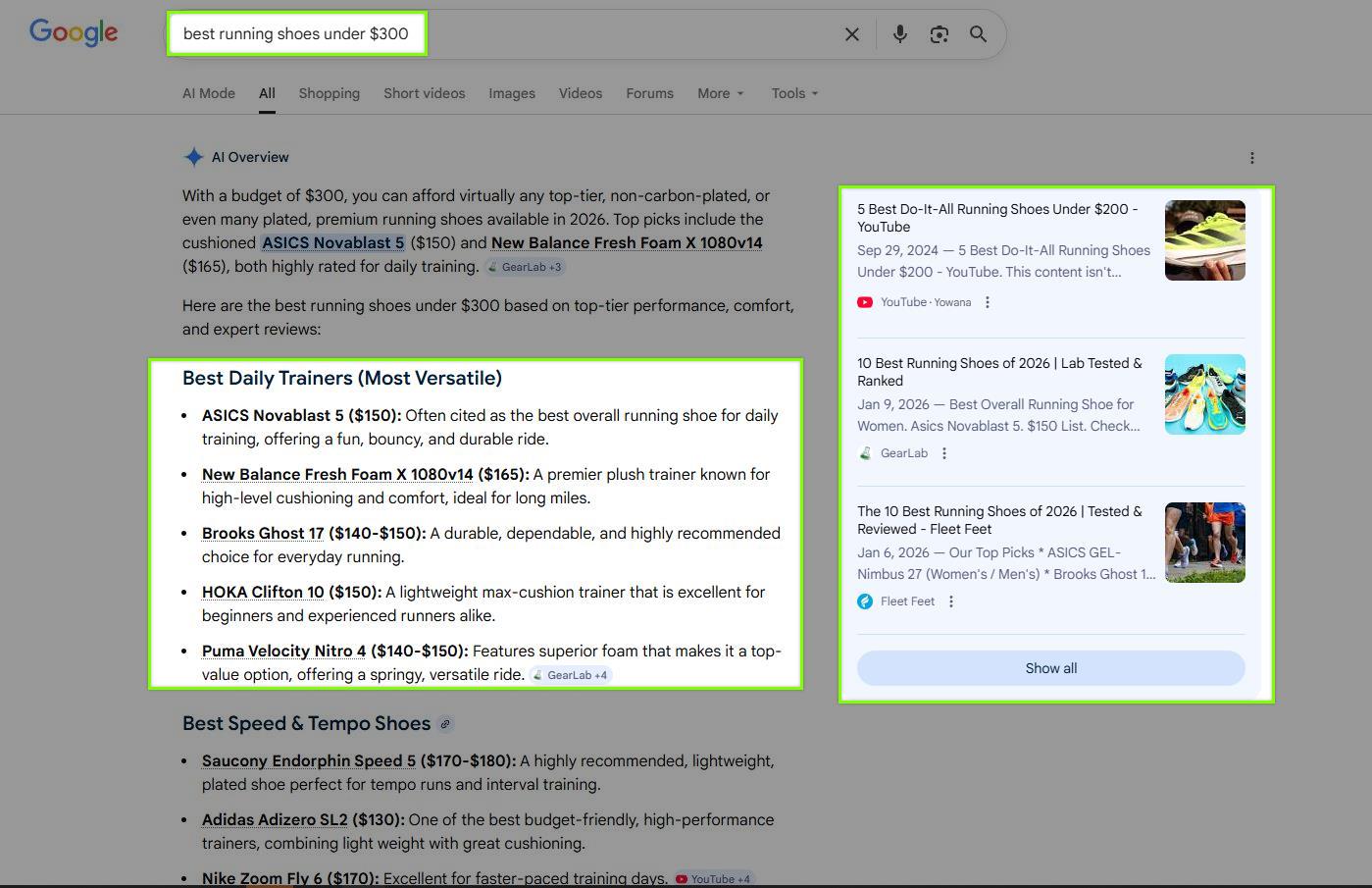Click the Nike Zoom Fly 6 link
Viewport: 1372px width, 888px height.
262,878
